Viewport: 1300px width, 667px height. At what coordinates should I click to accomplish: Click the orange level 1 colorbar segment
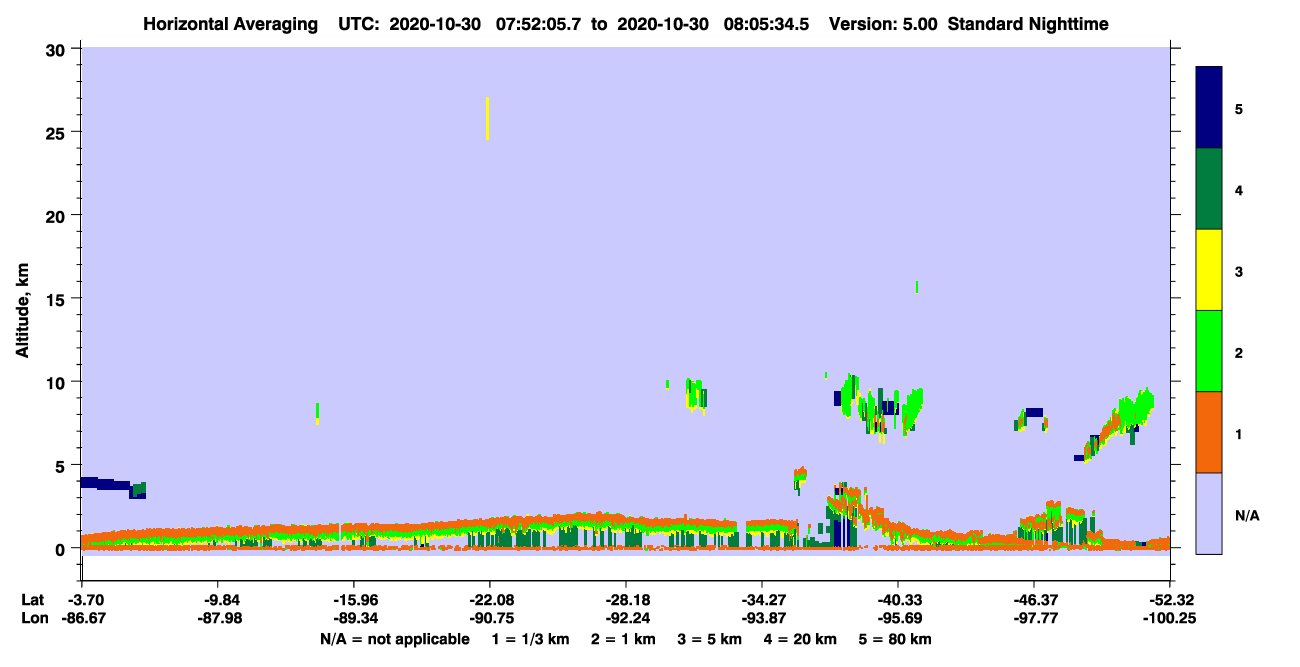pos(1209,432)
